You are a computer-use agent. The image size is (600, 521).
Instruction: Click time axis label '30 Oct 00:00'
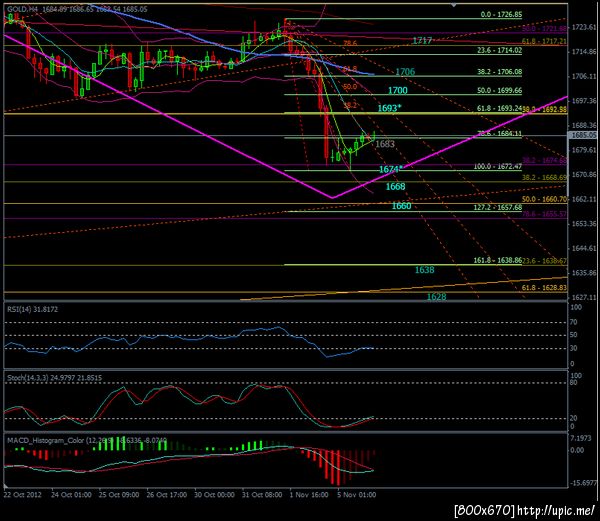click(x=214, y=494)
